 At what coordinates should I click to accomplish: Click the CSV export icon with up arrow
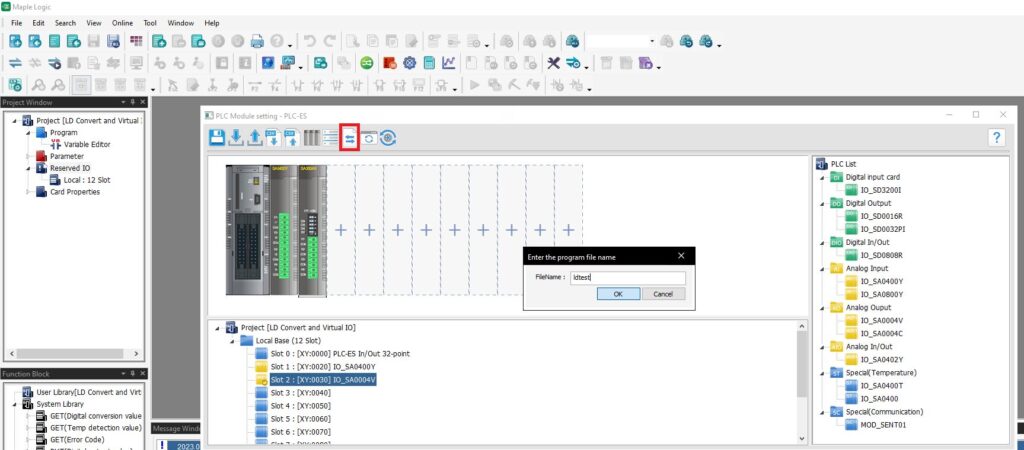pos(293,138)
